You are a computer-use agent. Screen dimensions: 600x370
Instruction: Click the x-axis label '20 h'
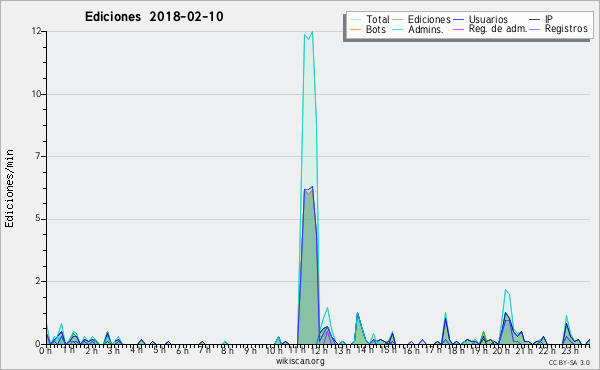[x=501, y=350]
